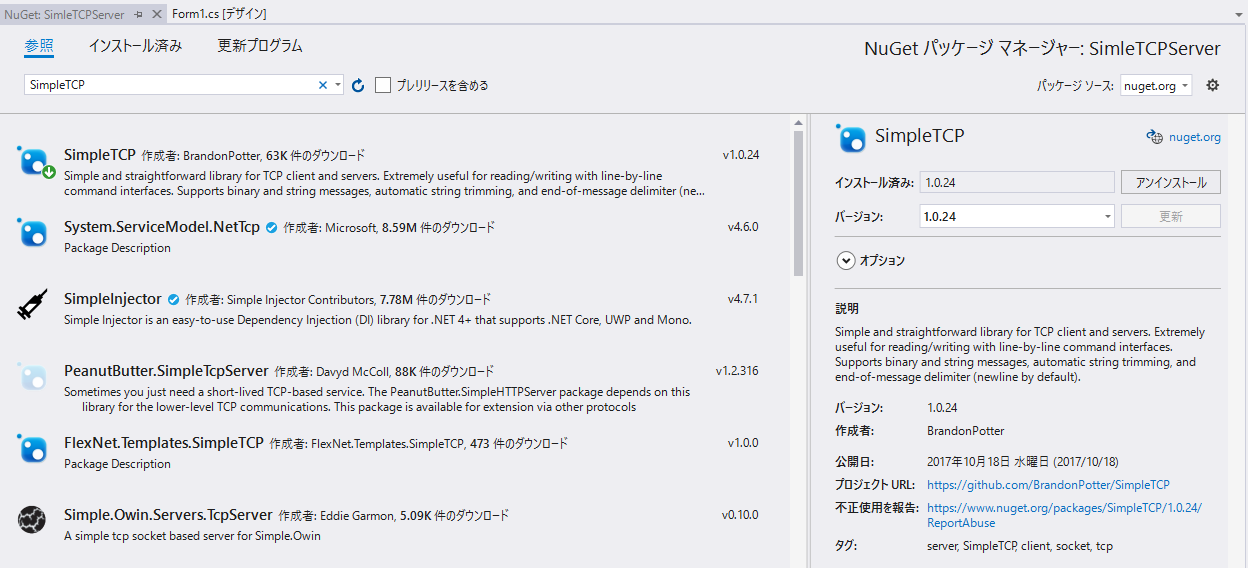Screen dimensions: 1248x568
Task: Open the GitHub プロジェクト URL link
Action: point(1048,485)
